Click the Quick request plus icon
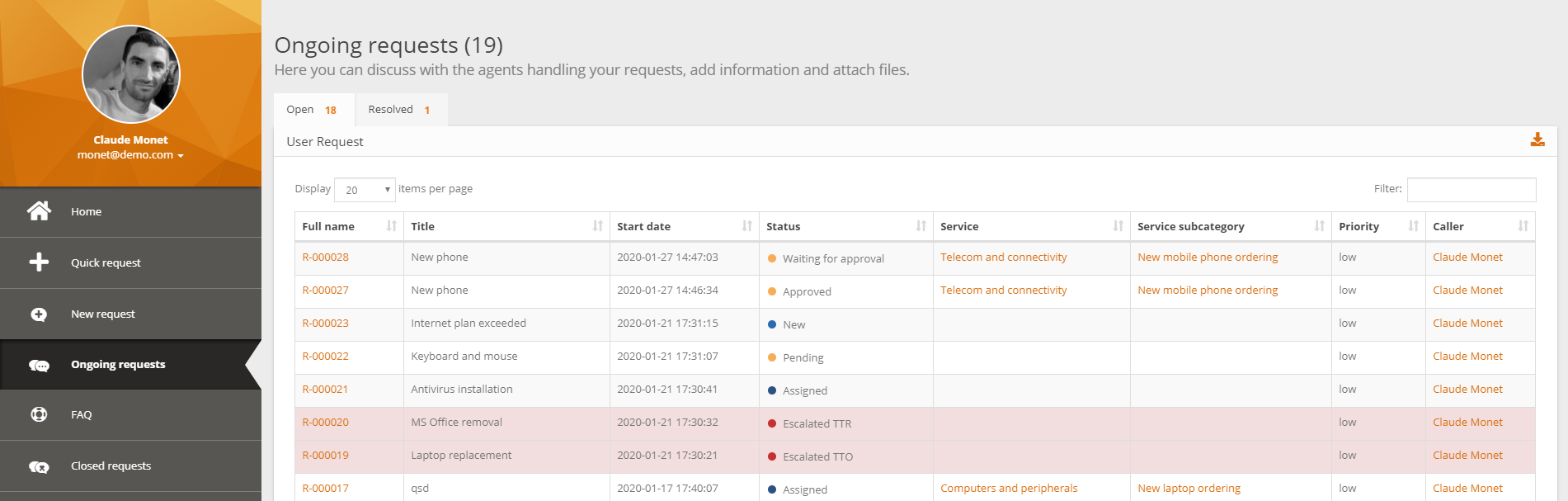 click(39, 262)
